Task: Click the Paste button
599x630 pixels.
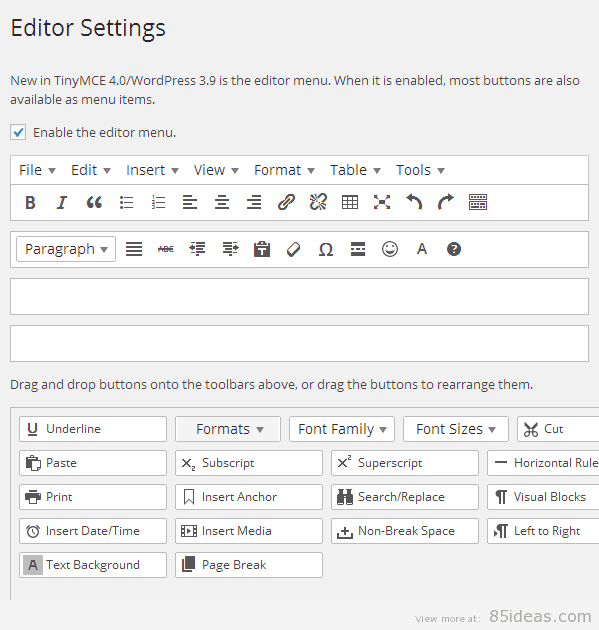Action: coord(93,463)
